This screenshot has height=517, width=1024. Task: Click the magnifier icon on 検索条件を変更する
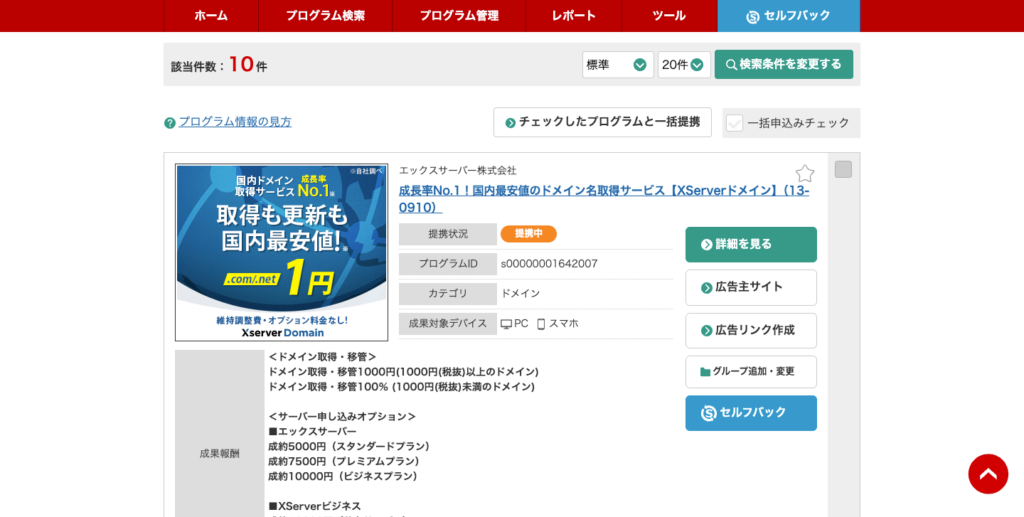point(731,65)
